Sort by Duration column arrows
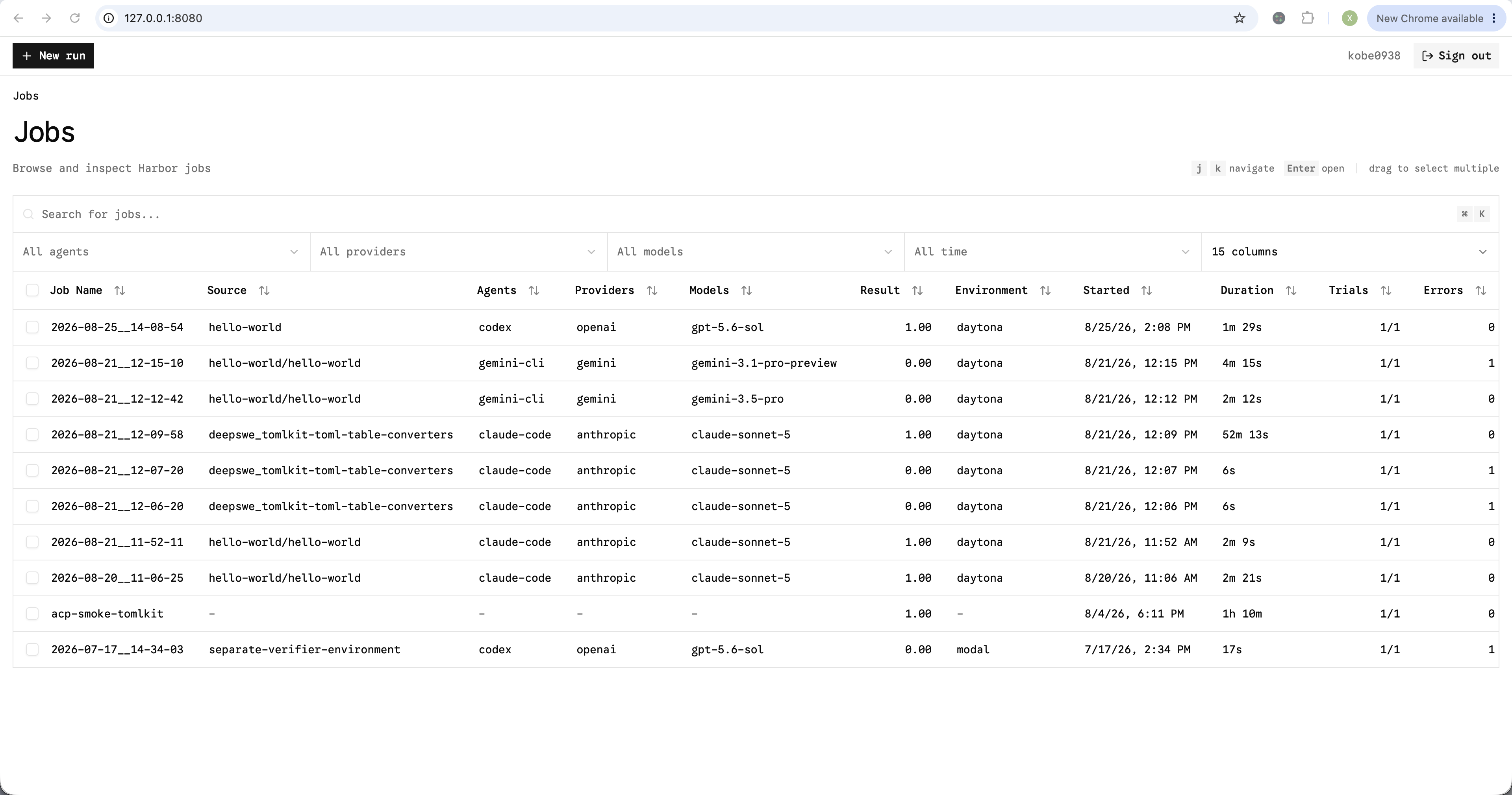 pos(1291,290)
